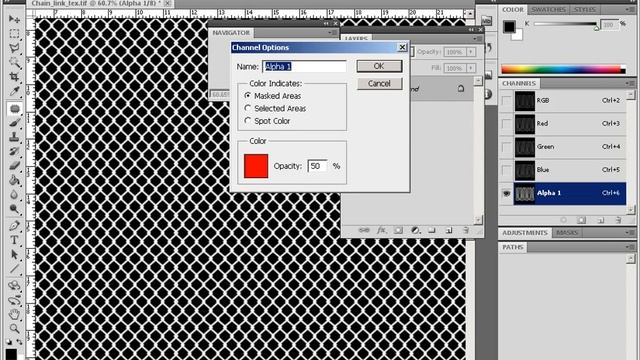Screen dimensions: 640x360
Task: Show the Green channel visibility
Action: coord(506,147)
